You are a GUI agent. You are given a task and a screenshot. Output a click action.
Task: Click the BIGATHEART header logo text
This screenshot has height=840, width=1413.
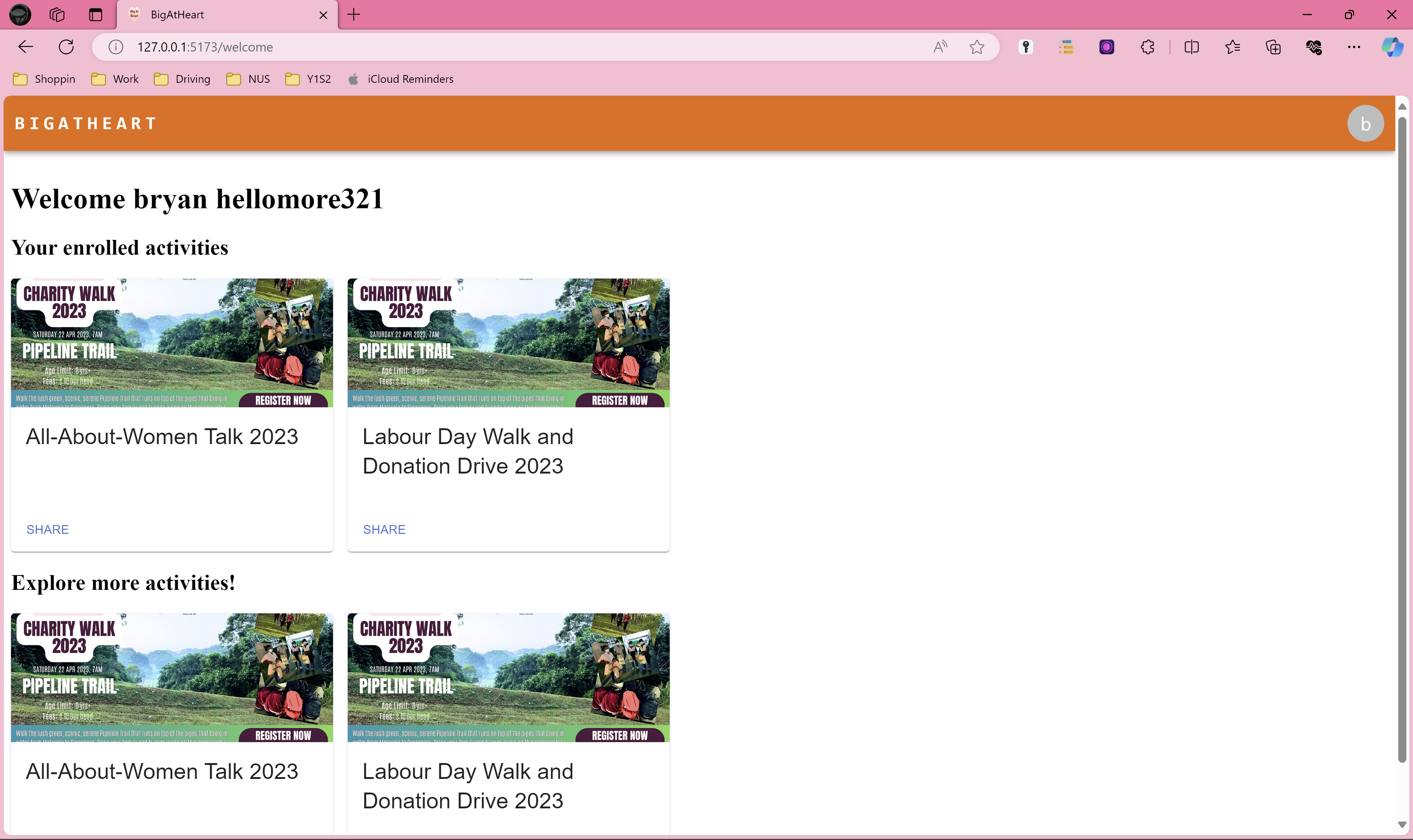click(85, 123)
